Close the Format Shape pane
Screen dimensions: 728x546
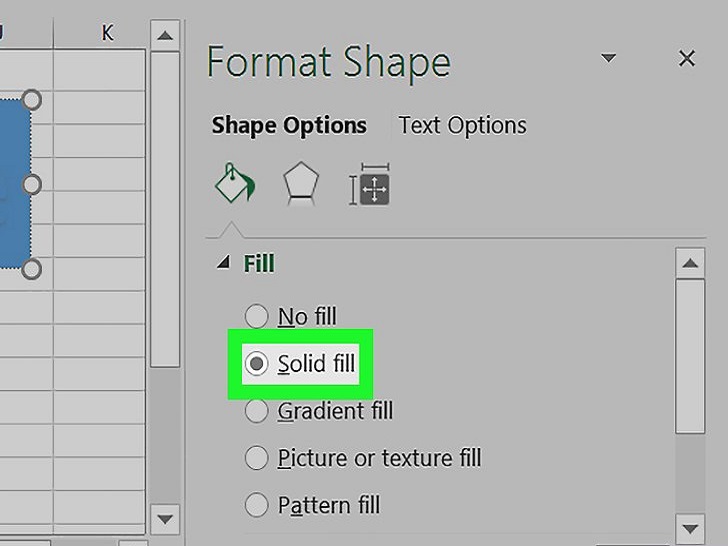(687, 58)
